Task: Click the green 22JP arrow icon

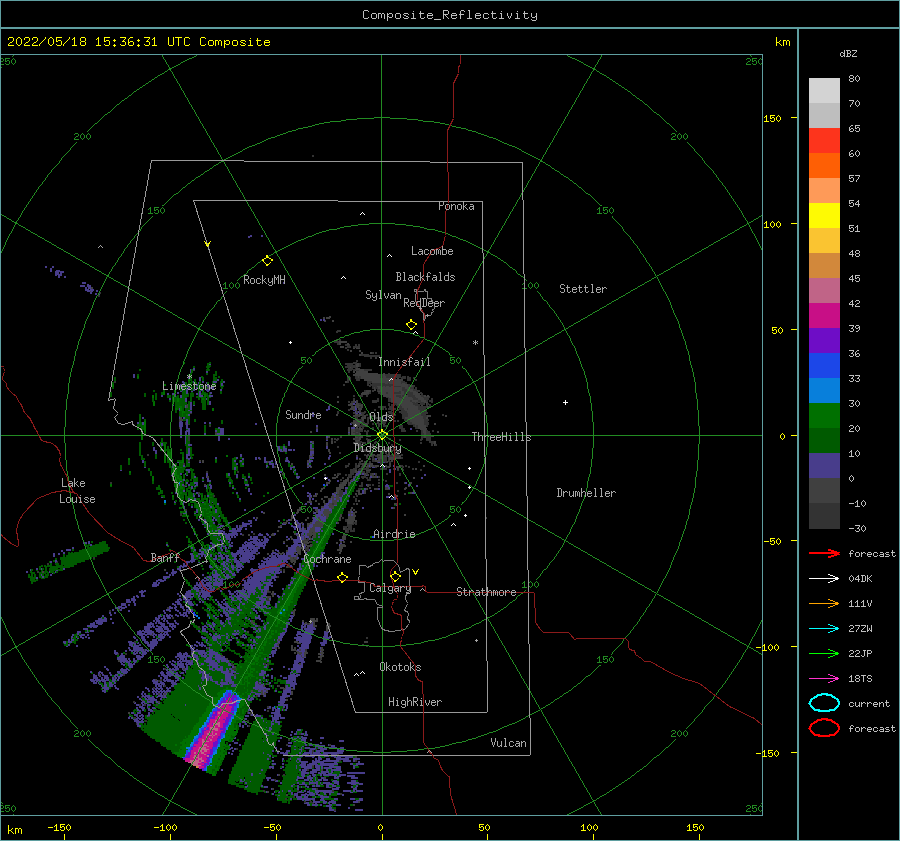Action: [824, 653]
